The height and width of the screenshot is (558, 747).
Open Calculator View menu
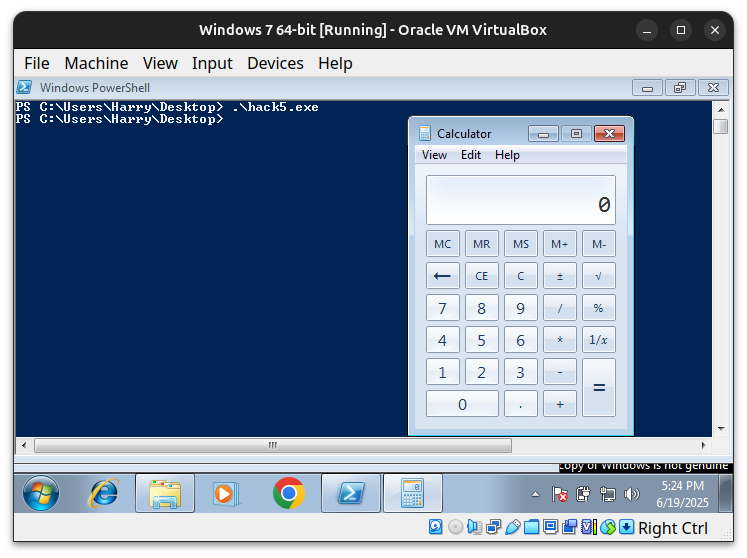click(434, 155)
